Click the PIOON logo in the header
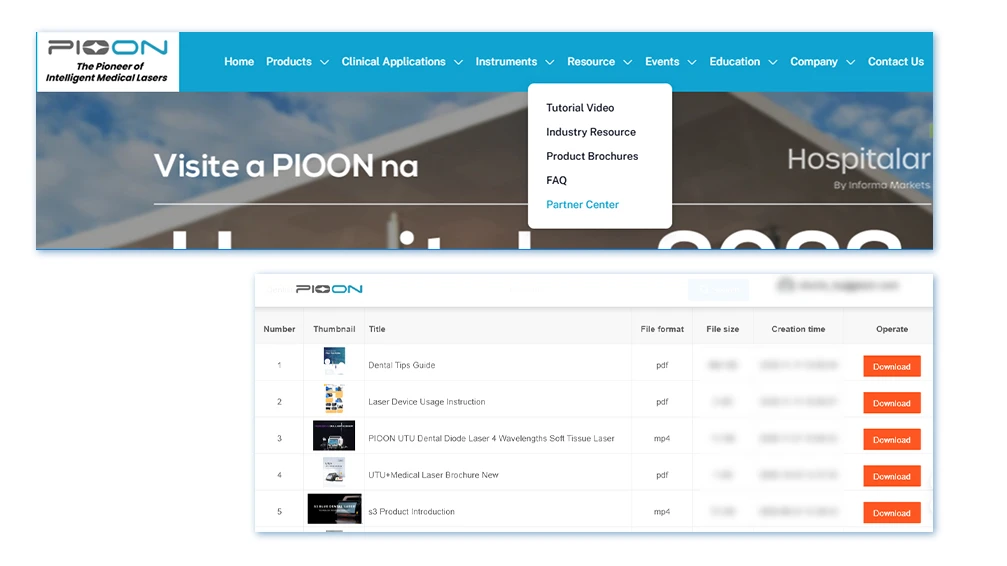This screenshot has width=1007, height=566. [x=108, y=61]
